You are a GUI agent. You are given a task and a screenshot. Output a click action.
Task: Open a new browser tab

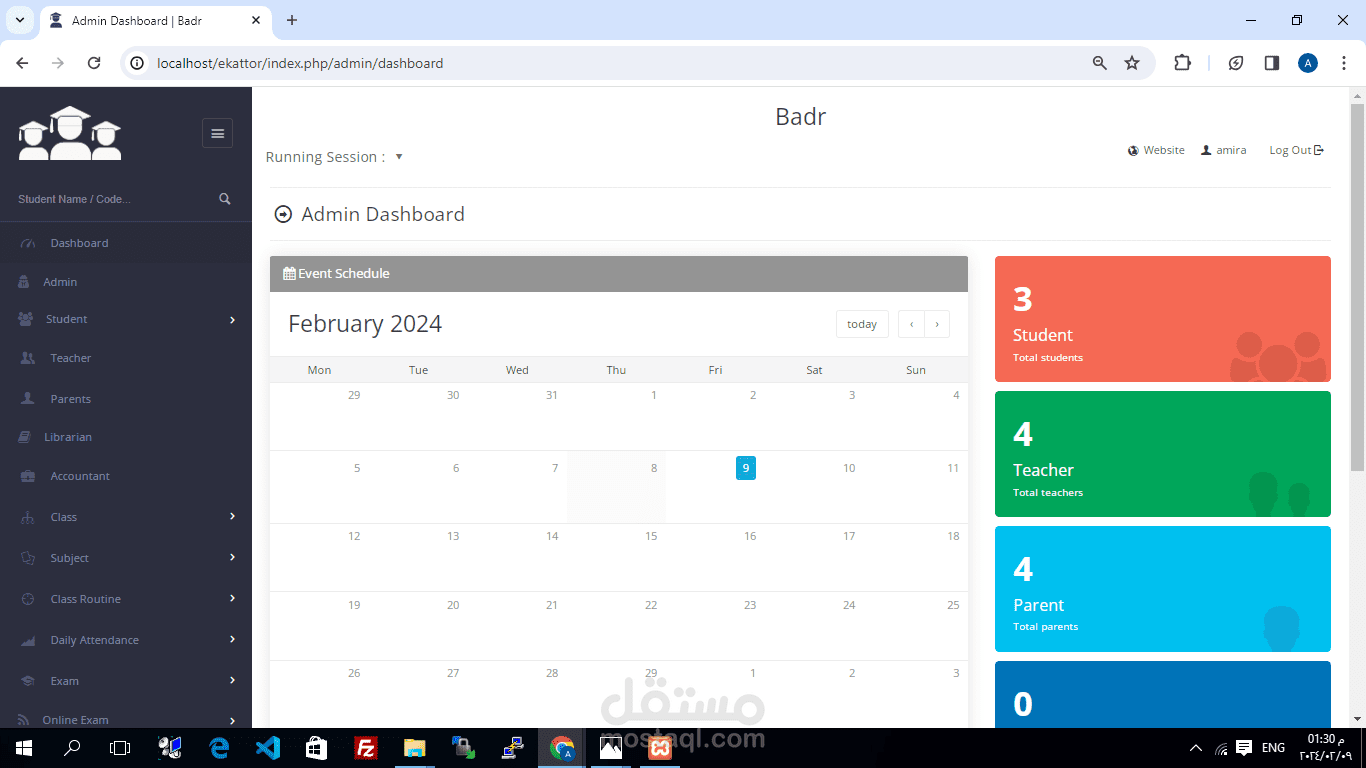(x=292, y=20)
